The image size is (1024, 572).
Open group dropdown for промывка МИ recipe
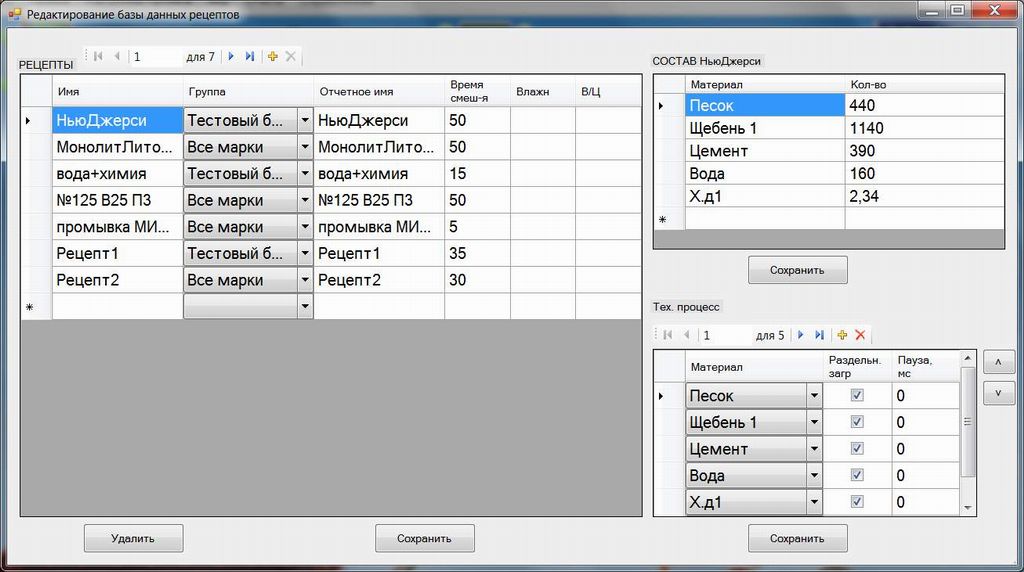[305, 227]
